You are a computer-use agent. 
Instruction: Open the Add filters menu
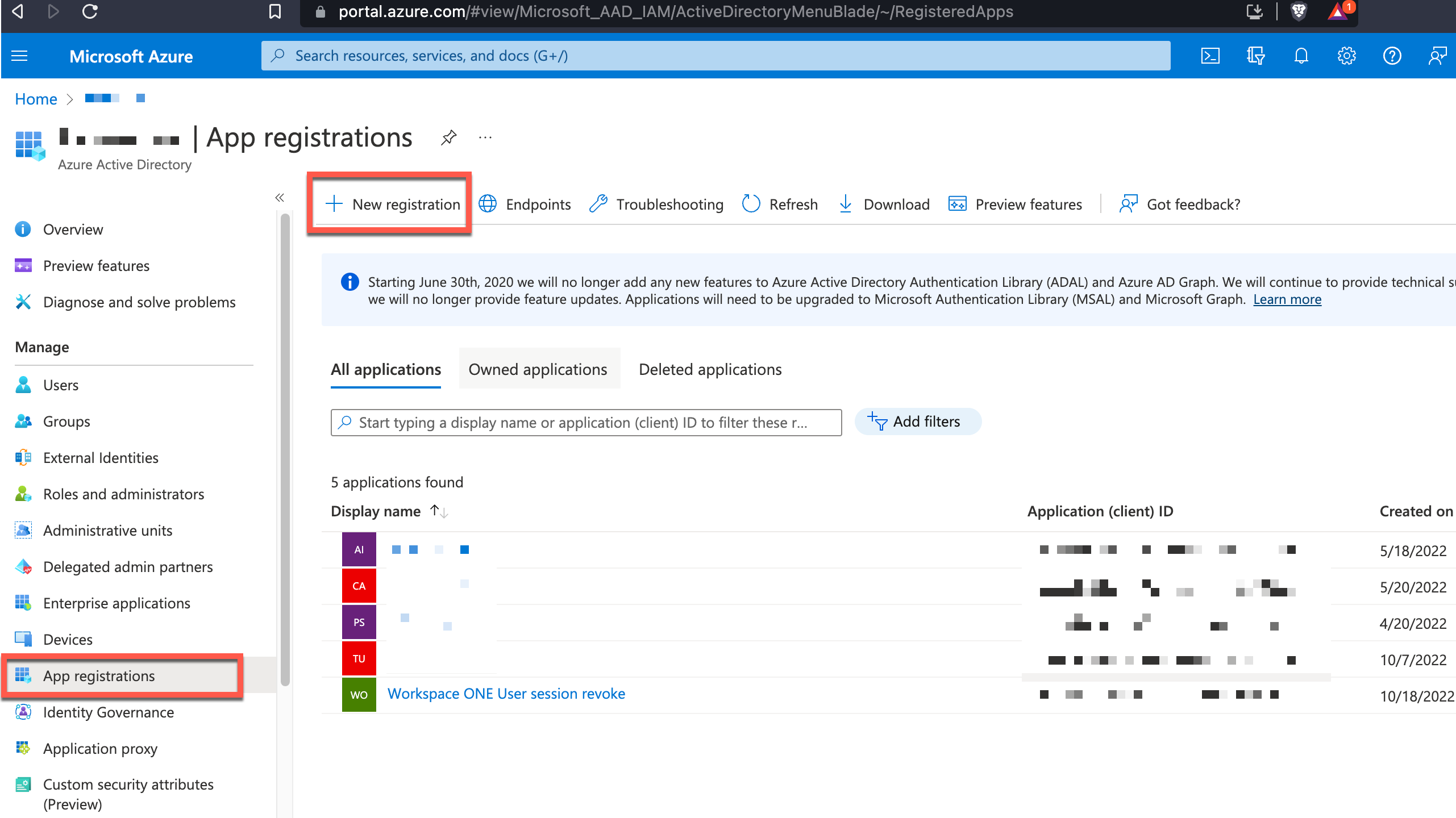click(917, 421)
